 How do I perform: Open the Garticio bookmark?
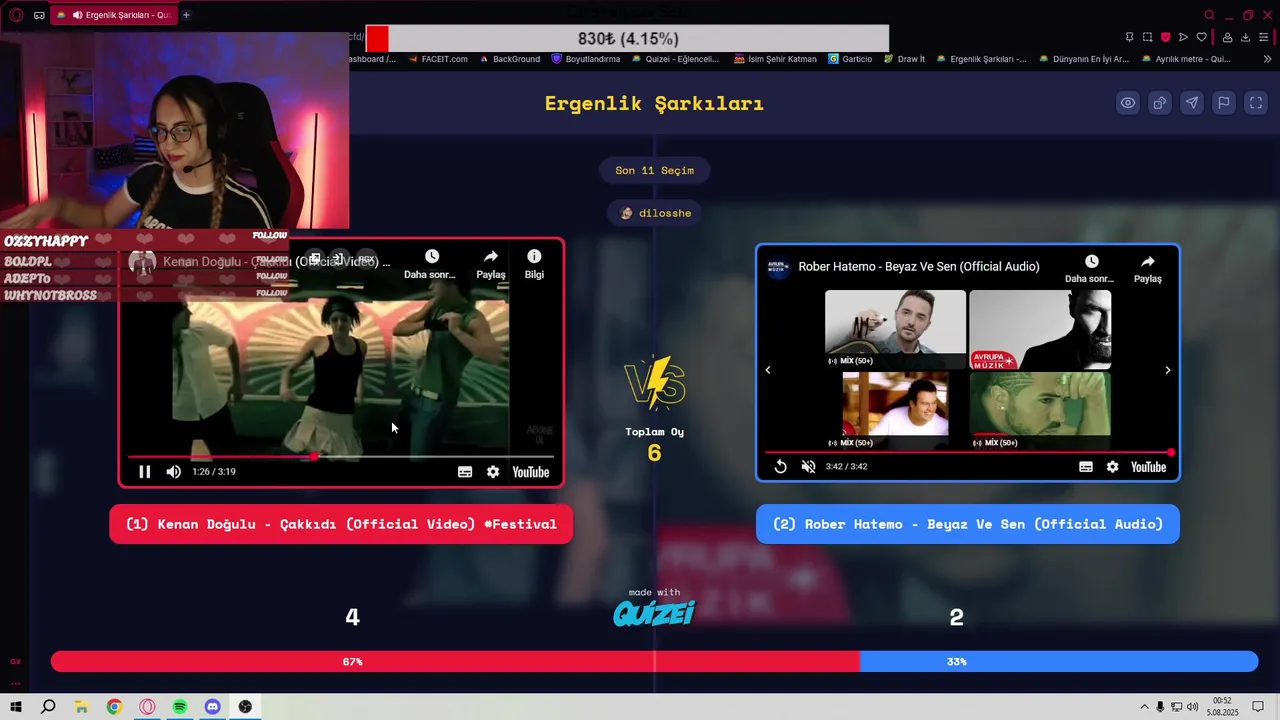tap(850, 59)
